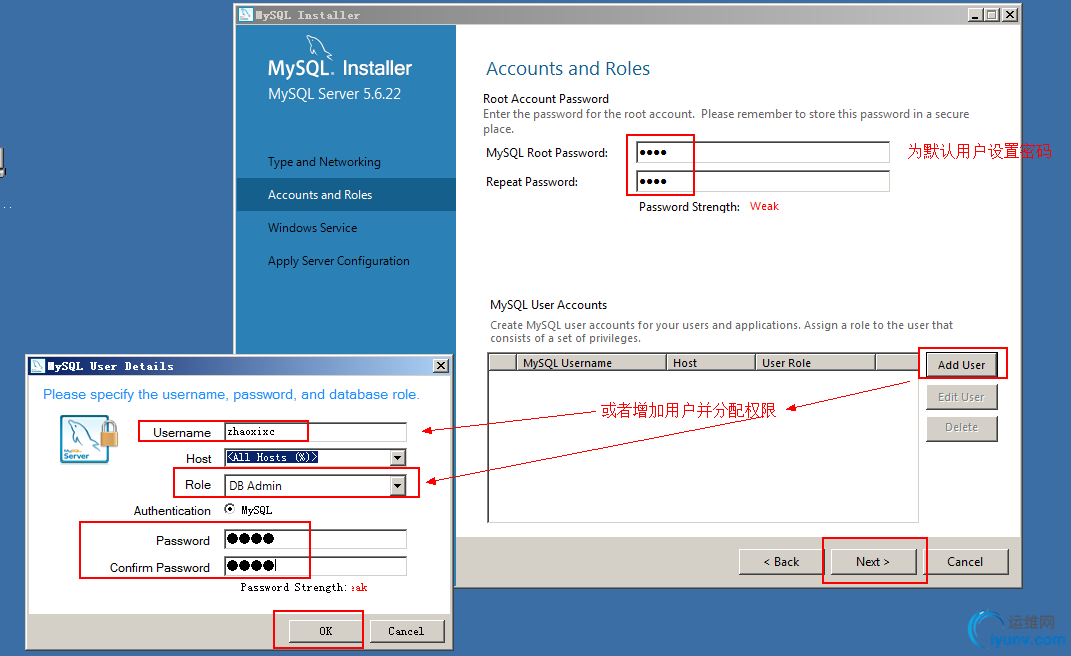The width and height of the screenshot is (1071, 656).
Task: Click the MySQL User Accounts label
Action: [548, 305]
